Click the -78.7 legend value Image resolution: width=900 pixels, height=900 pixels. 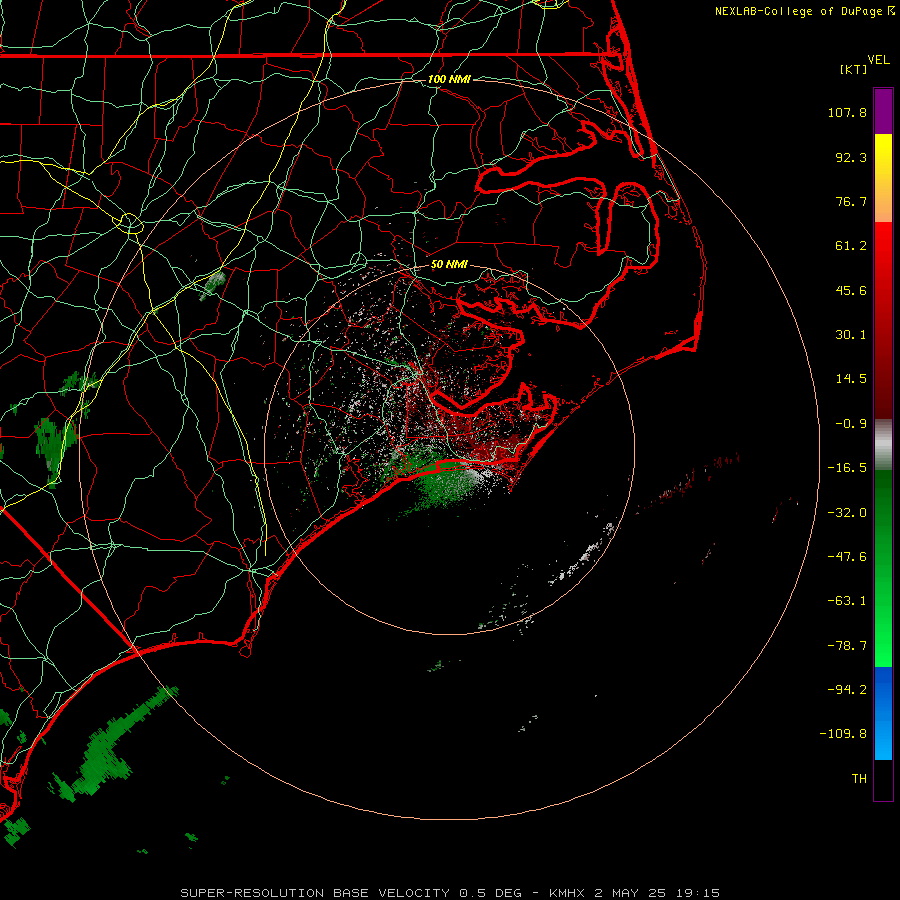click(847, 646)
